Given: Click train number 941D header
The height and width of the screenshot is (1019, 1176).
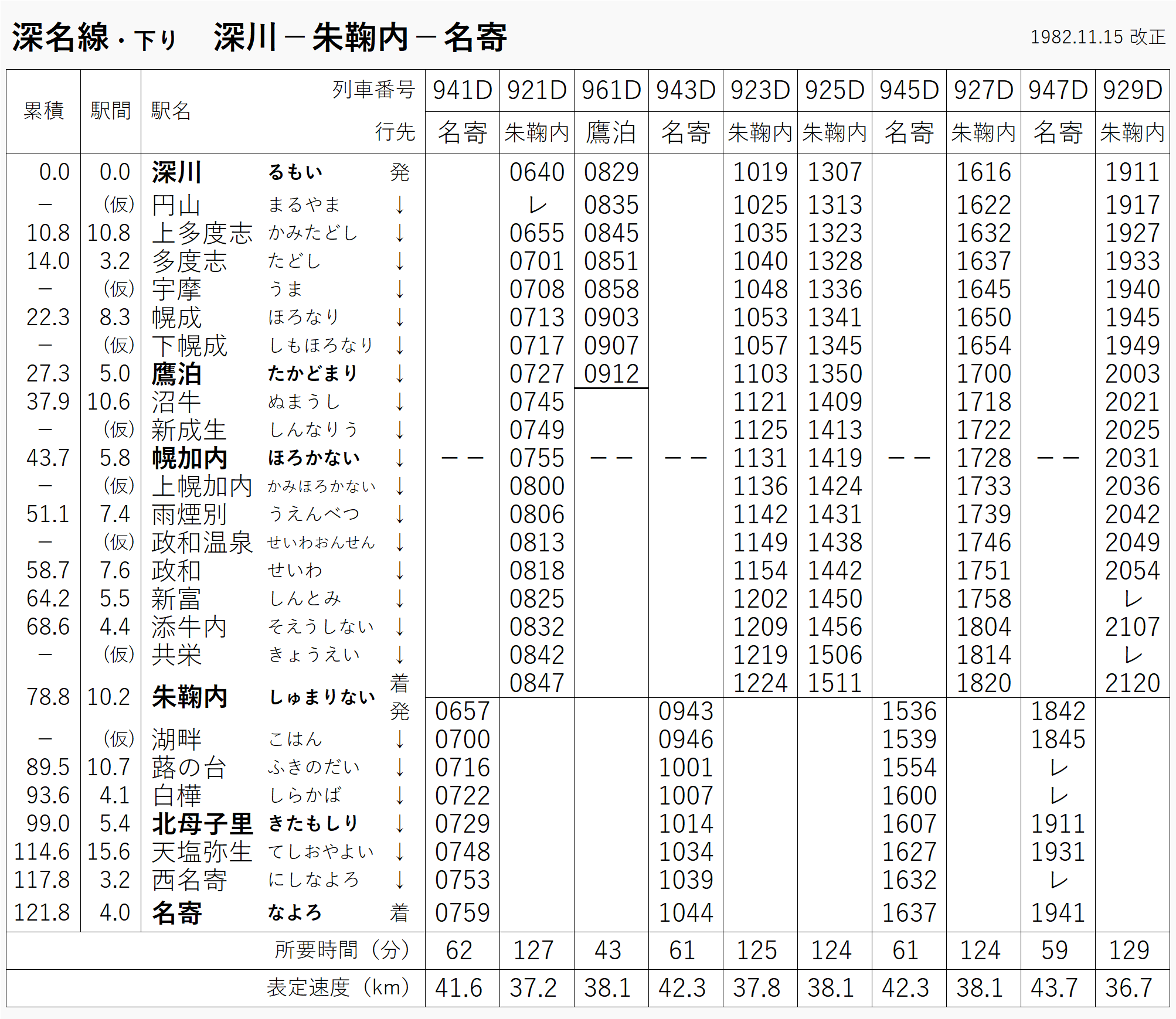Looking at the screenshot, I should point(462,90).
